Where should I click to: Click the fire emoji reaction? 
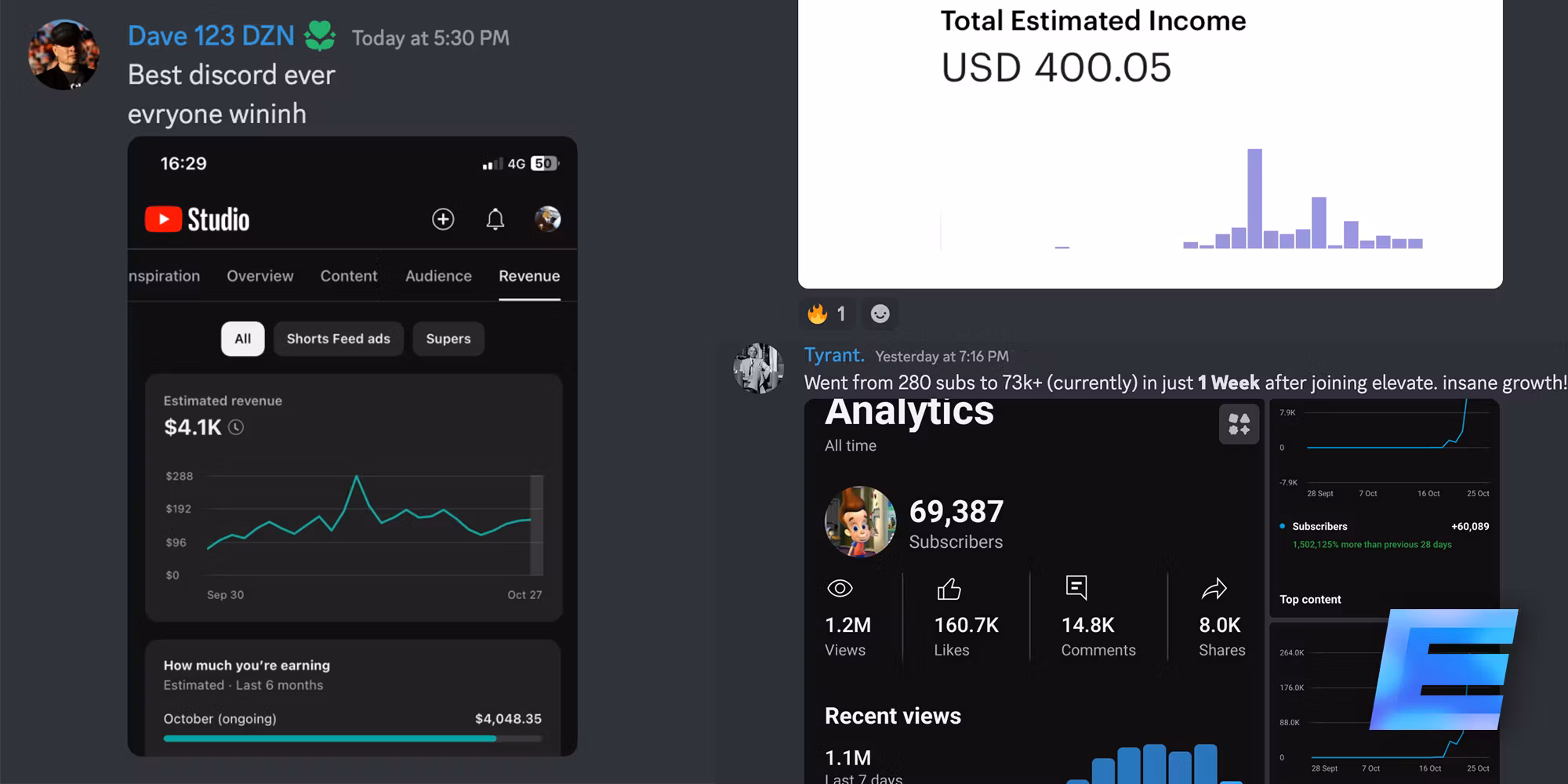[x=826, y=314]
